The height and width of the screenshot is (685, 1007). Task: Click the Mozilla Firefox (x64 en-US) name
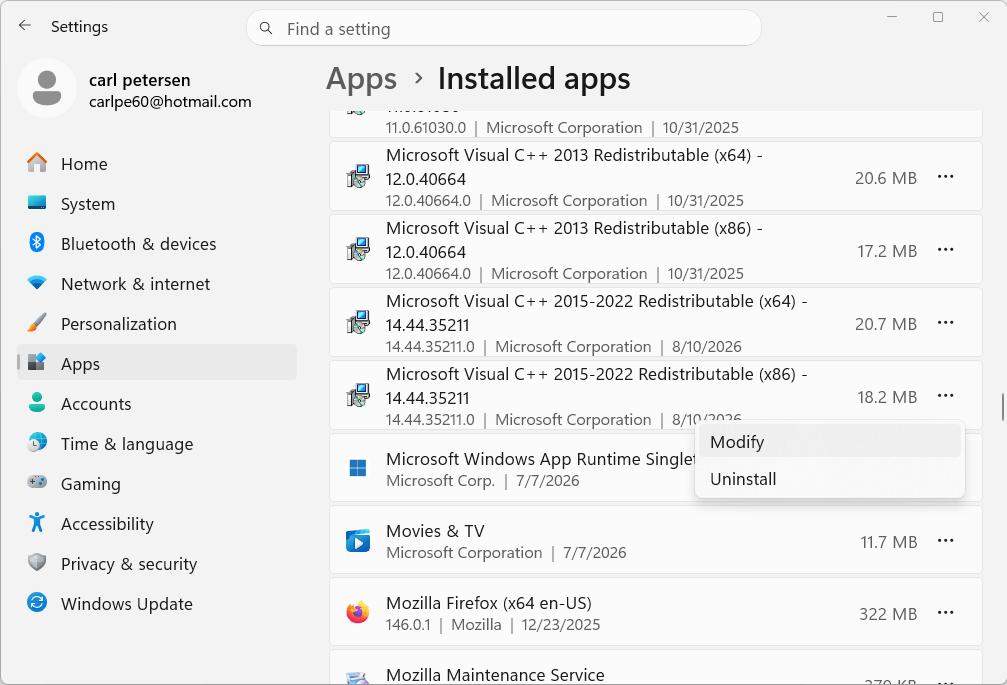[489, 603]
